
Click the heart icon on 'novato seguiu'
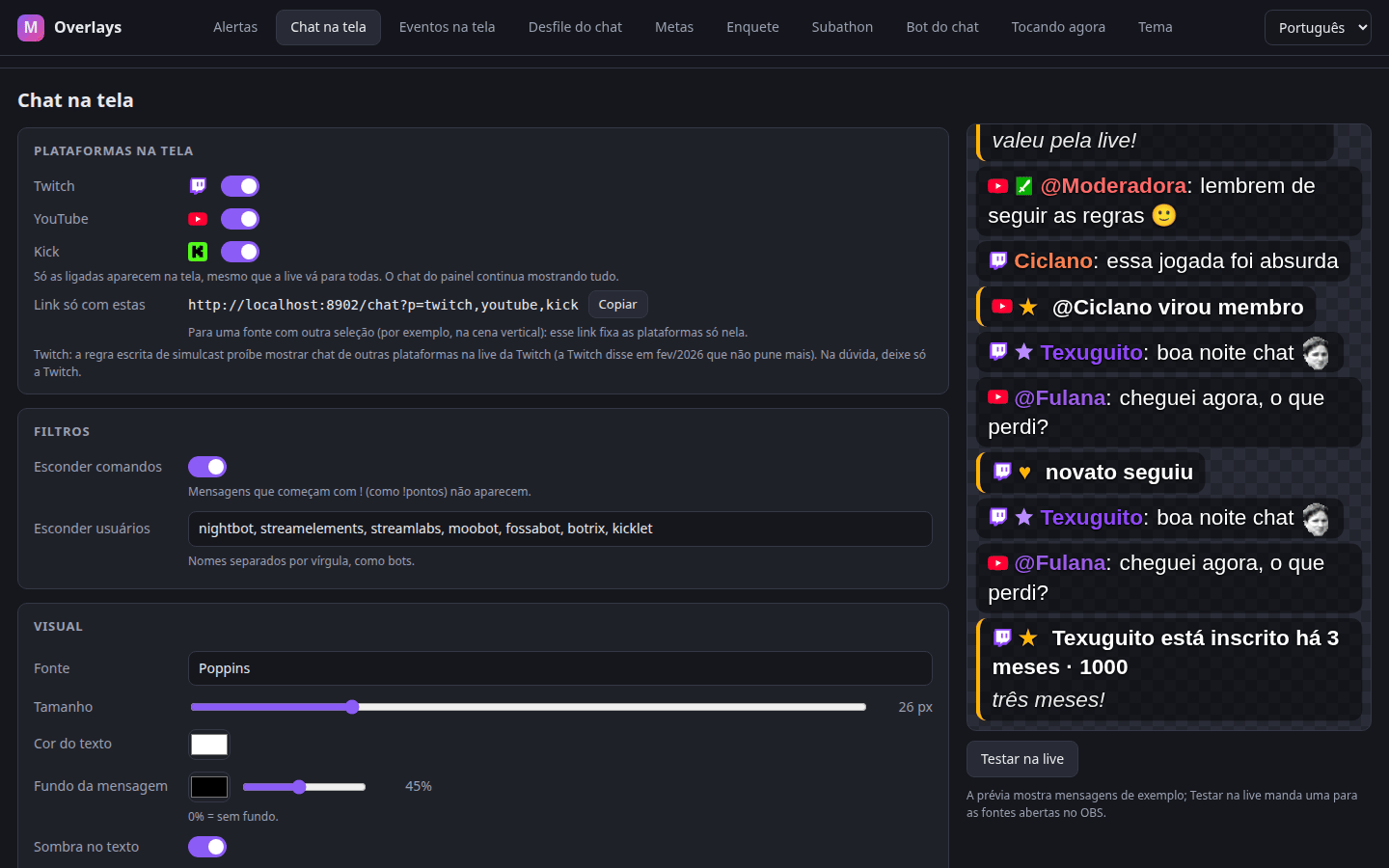tap(1025, 473)
